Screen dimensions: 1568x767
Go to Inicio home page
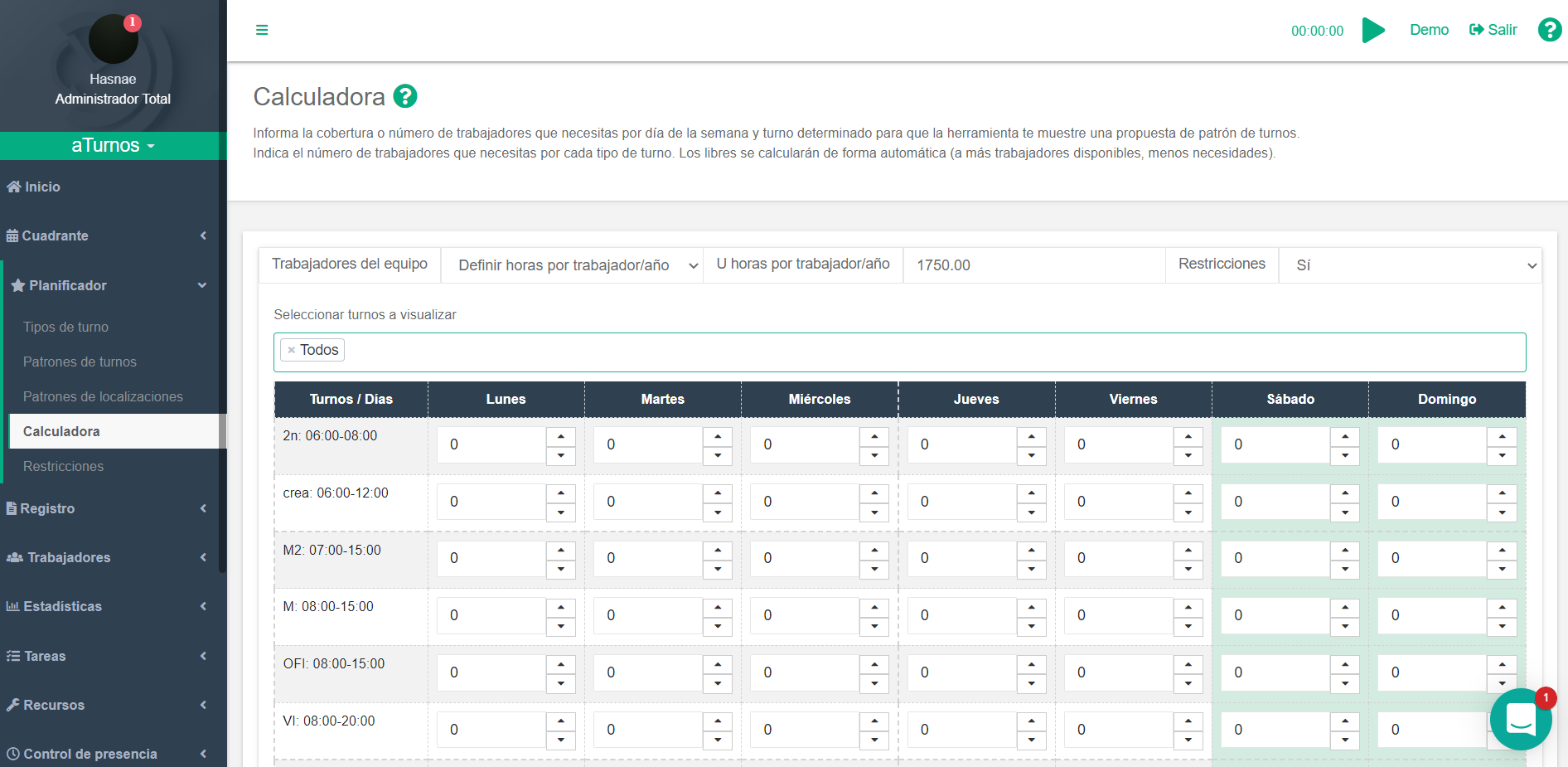42,187
